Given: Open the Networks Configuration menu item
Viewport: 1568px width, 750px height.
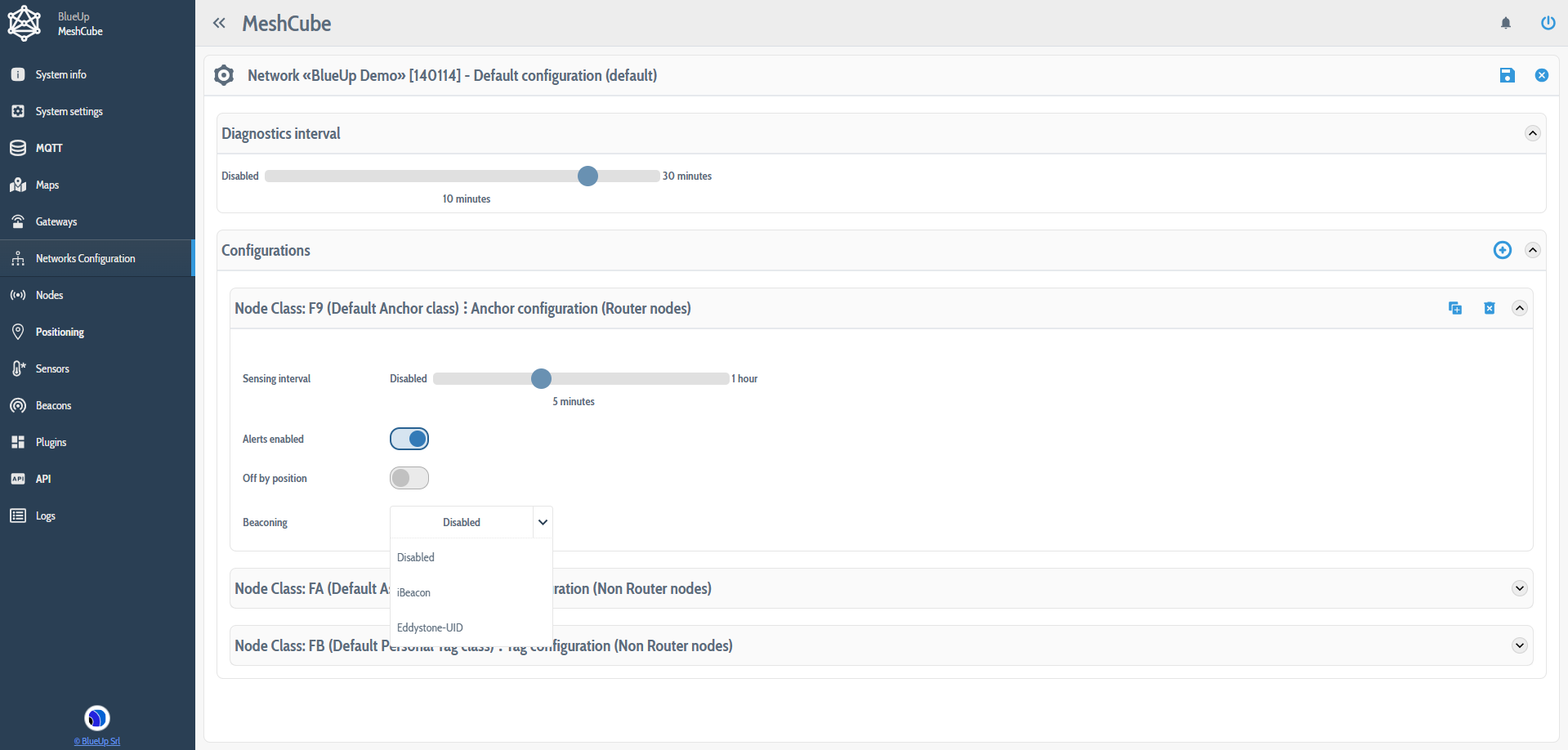Looking at the screenshot, I should tap(85, 258).
